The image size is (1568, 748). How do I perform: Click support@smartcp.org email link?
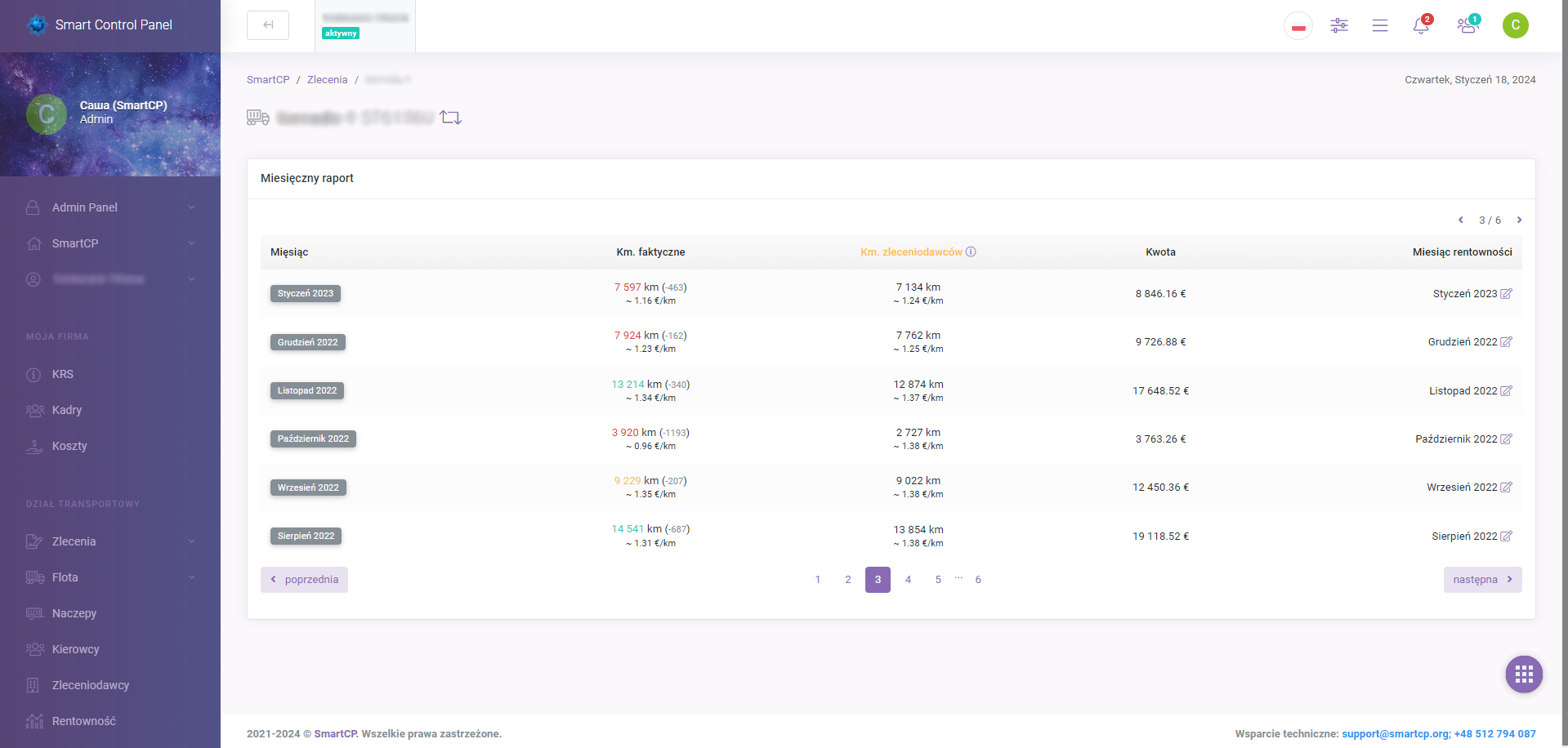[1395, 734]
